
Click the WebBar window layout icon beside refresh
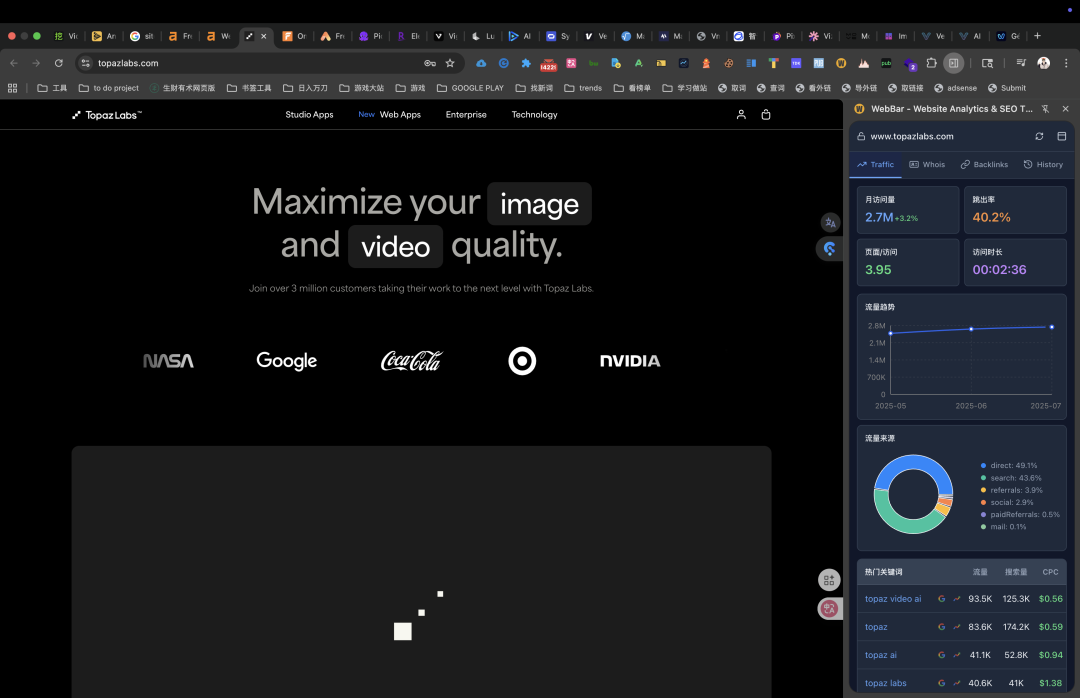point(1061,136)
